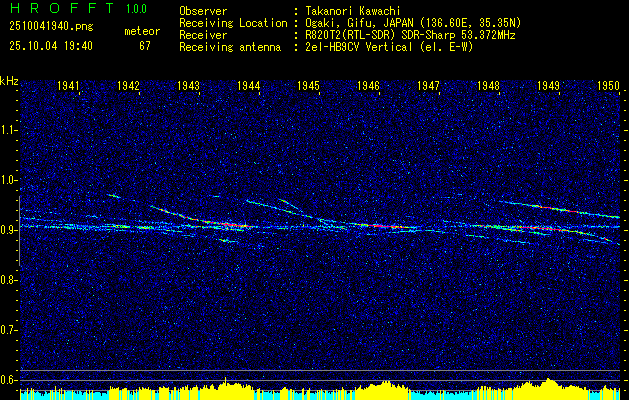Click the version number 1.0.0

136,8
